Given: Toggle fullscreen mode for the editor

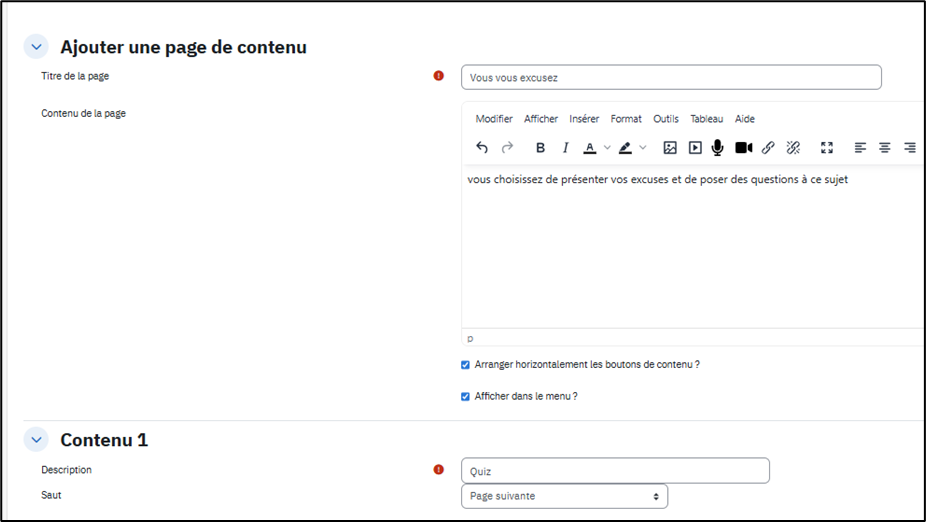Looking at the screenshot, I should (827, 148).
